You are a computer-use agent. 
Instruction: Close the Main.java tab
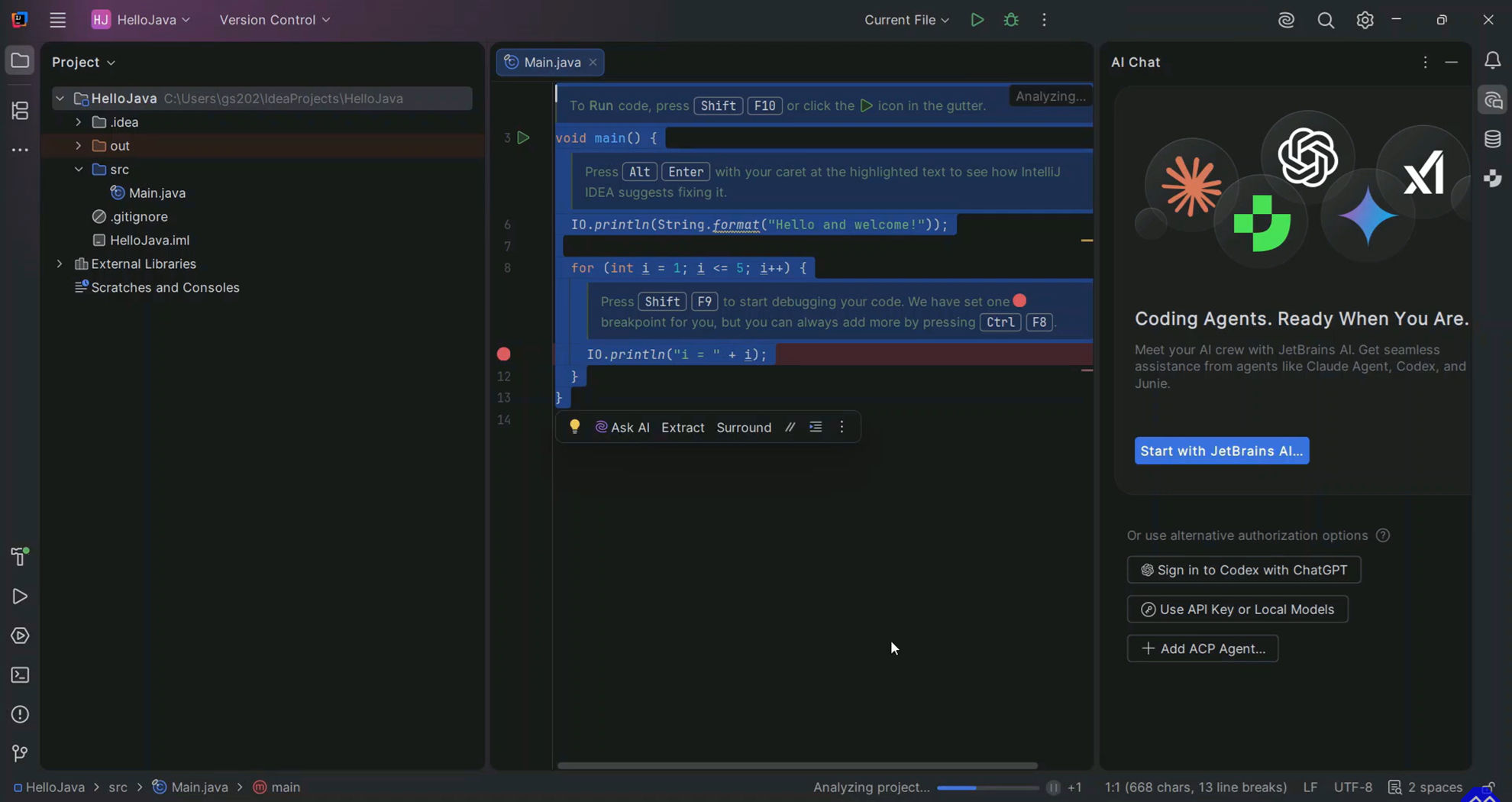pyautogui.click(x=593, y=63)
